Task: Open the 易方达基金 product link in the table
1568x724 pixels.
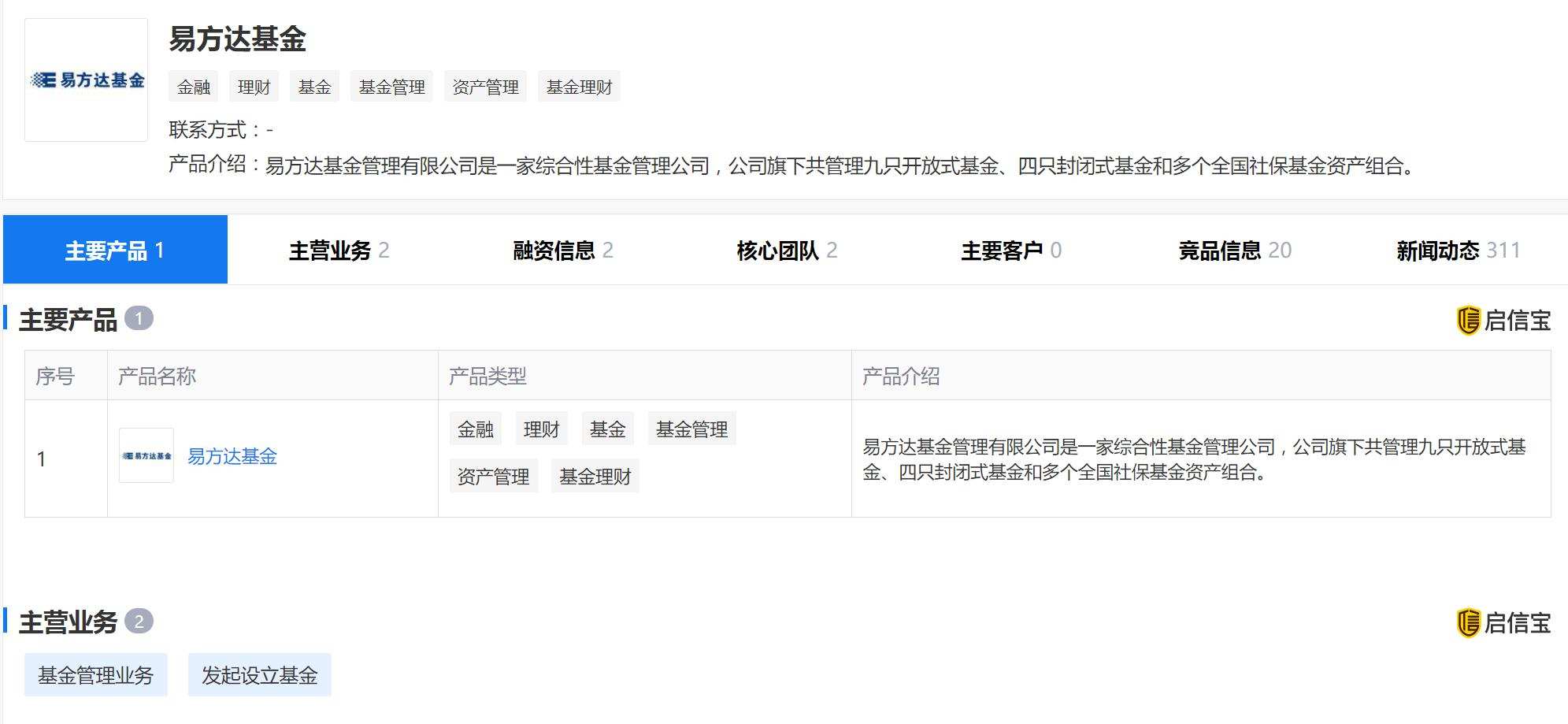Action: click(x=232, y=456)
